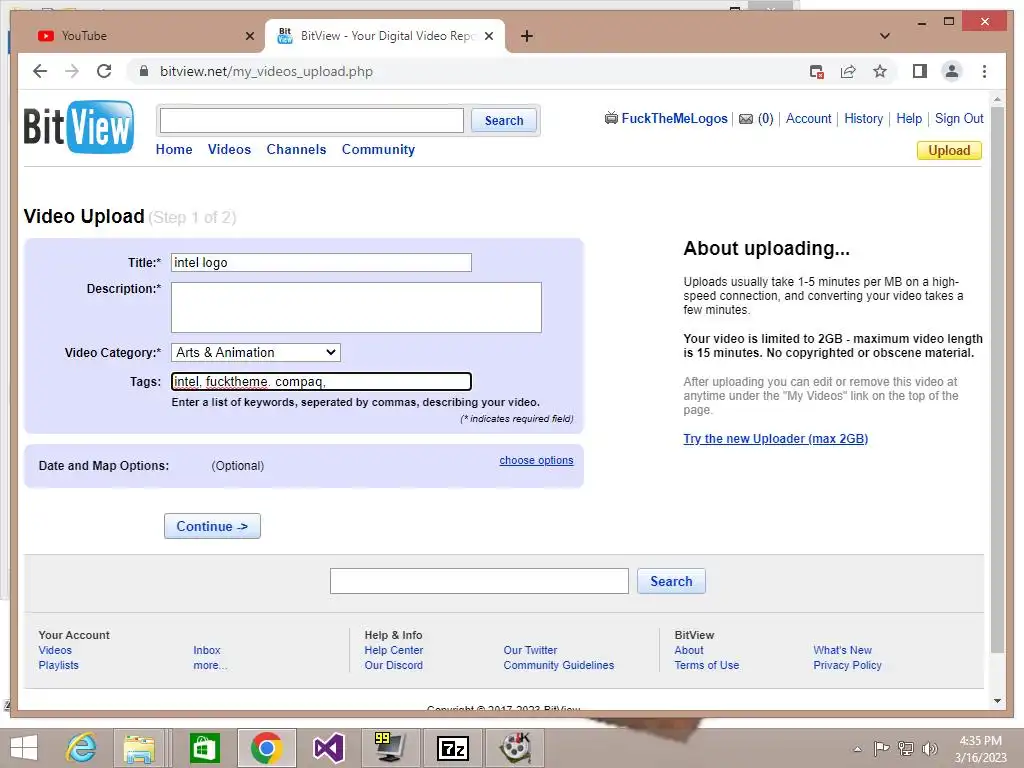The width and height of the screenshot is (1024, 768).
Task: Click Sign Out link
Action: (x=959, y=119)
